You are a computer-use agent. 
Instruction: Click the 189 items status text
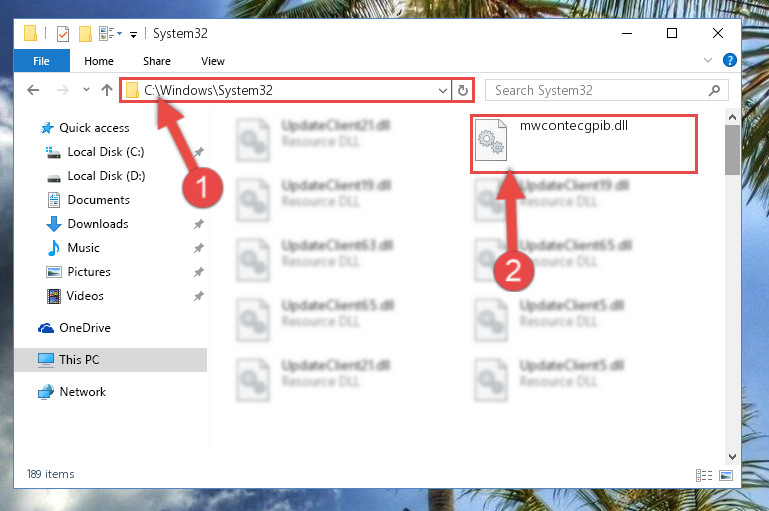(x=51, y=474)
